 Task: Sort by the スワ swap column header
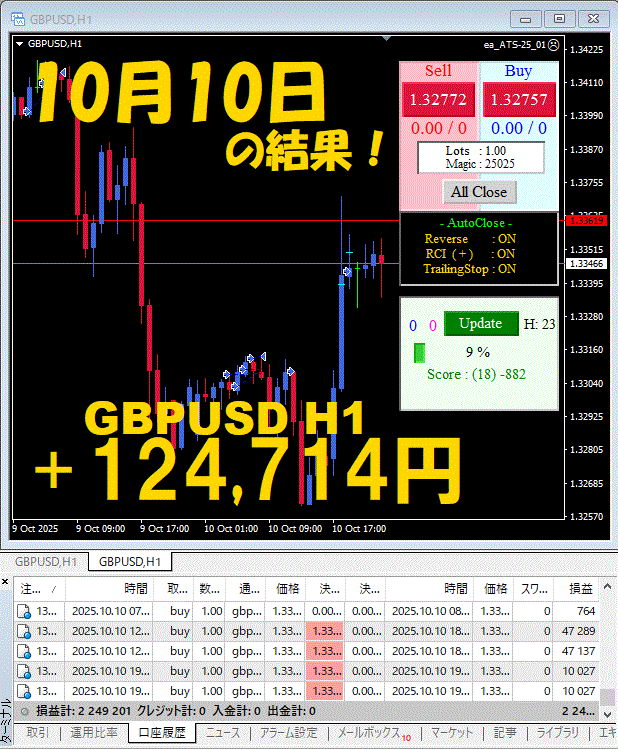(533, 589)
